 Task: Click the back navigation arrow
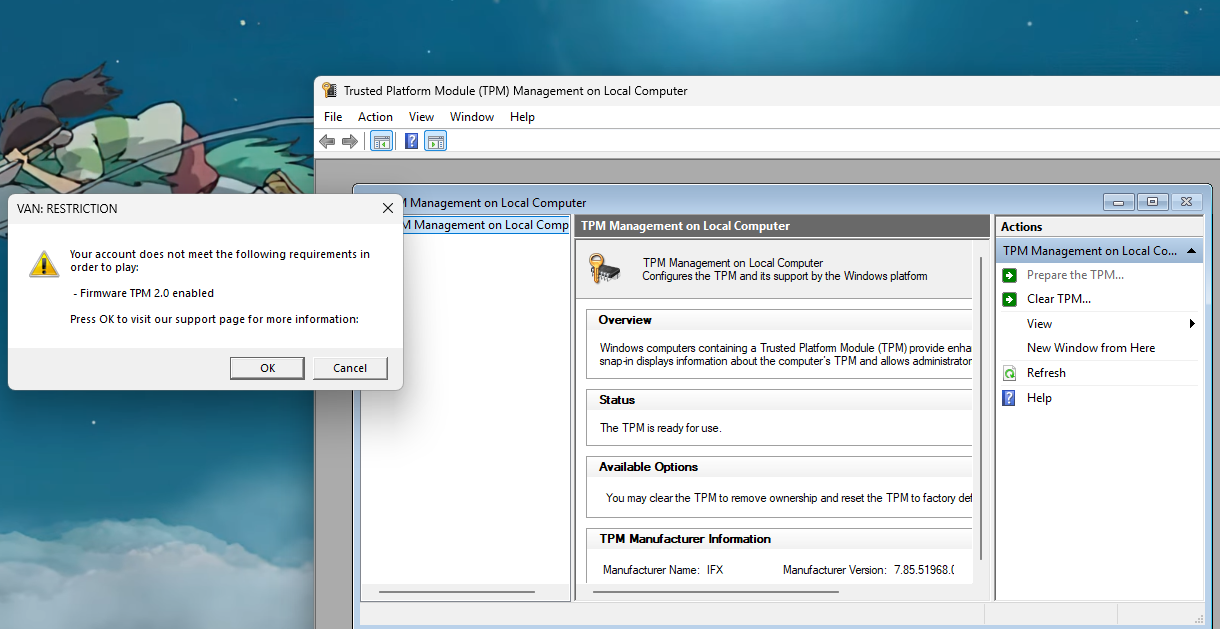[x=327, y=140]
